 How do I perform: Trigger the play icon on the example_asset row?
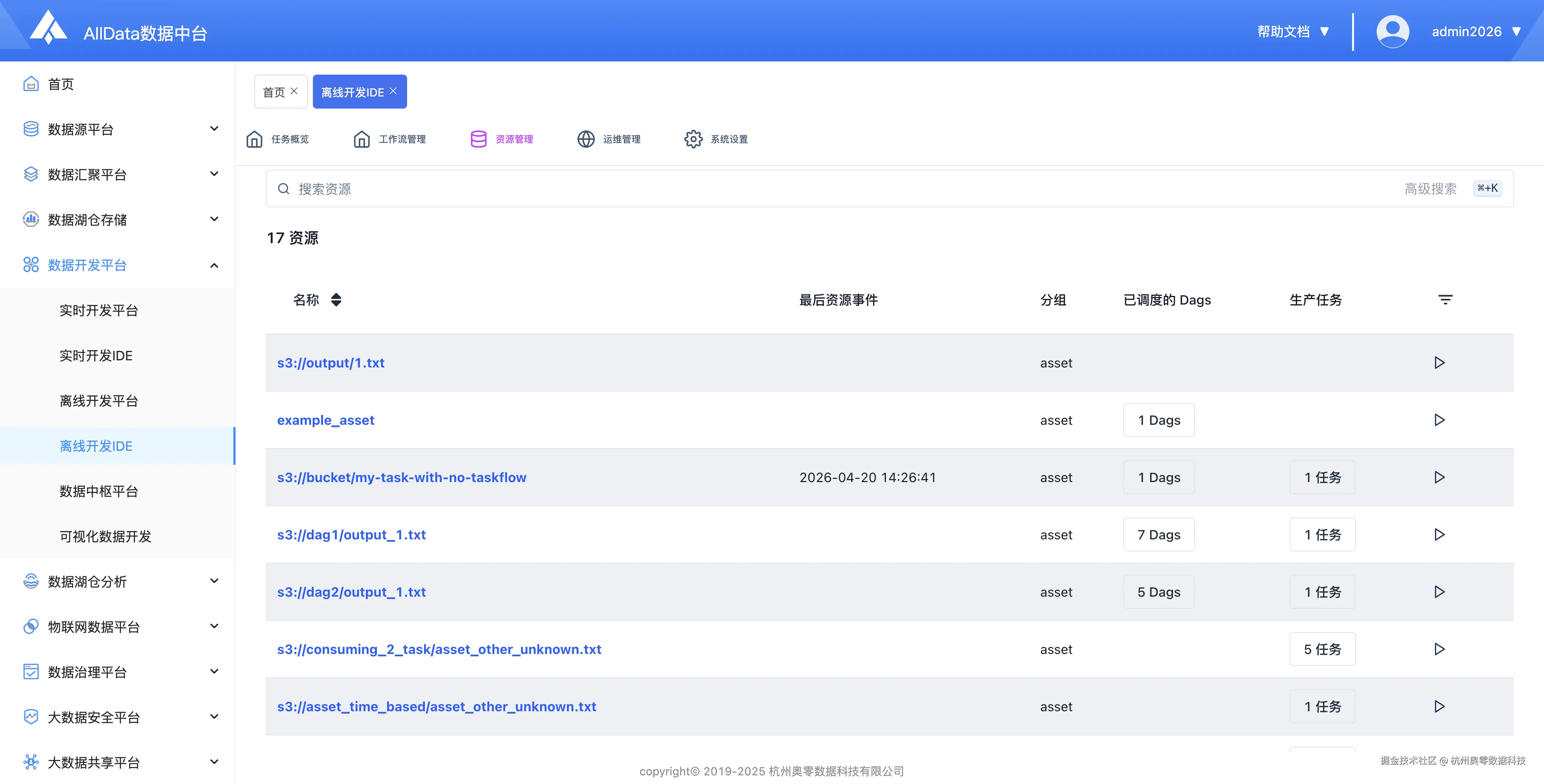tap(1439, 420)
